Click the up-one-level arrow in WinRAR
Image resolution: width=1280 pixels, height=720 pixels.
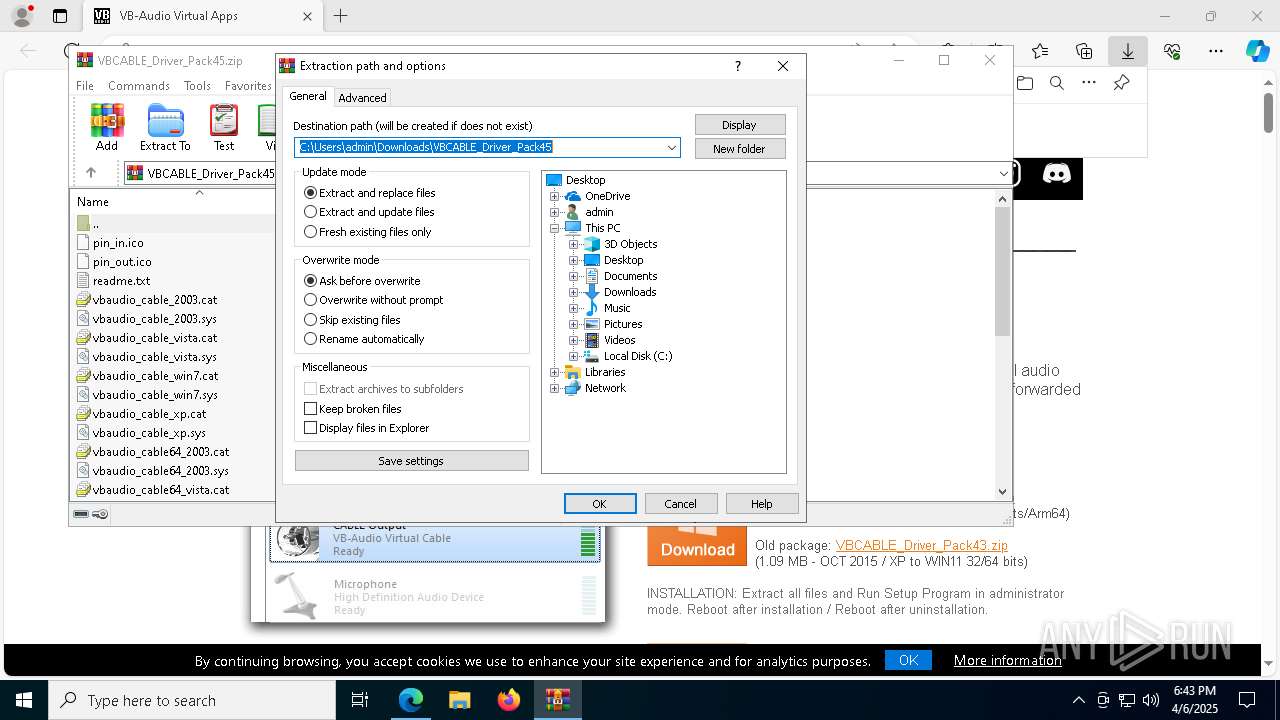point(91,173)
